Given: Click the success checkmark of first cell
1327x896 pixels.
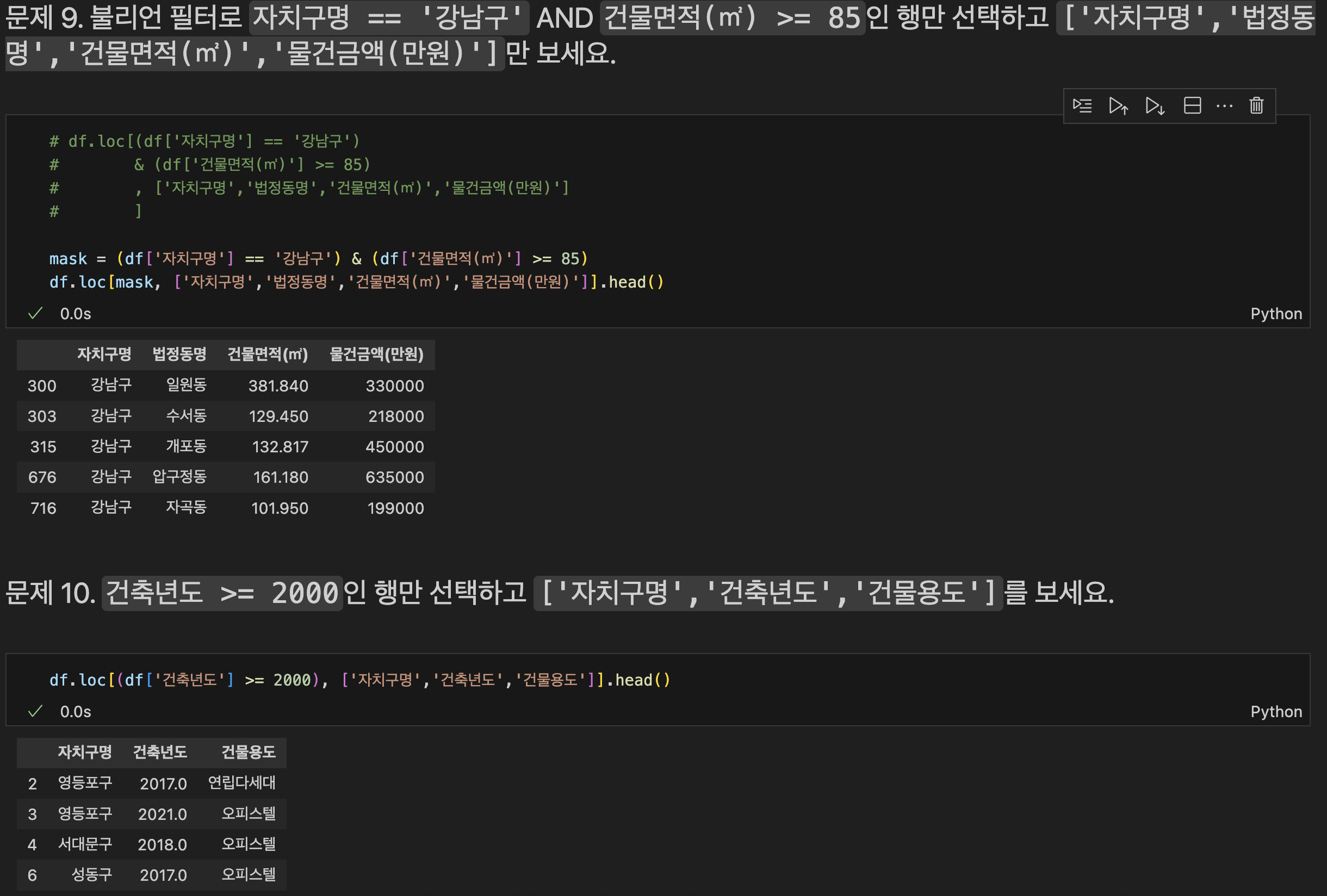Looking at the screenshot, I should [35, 313].
